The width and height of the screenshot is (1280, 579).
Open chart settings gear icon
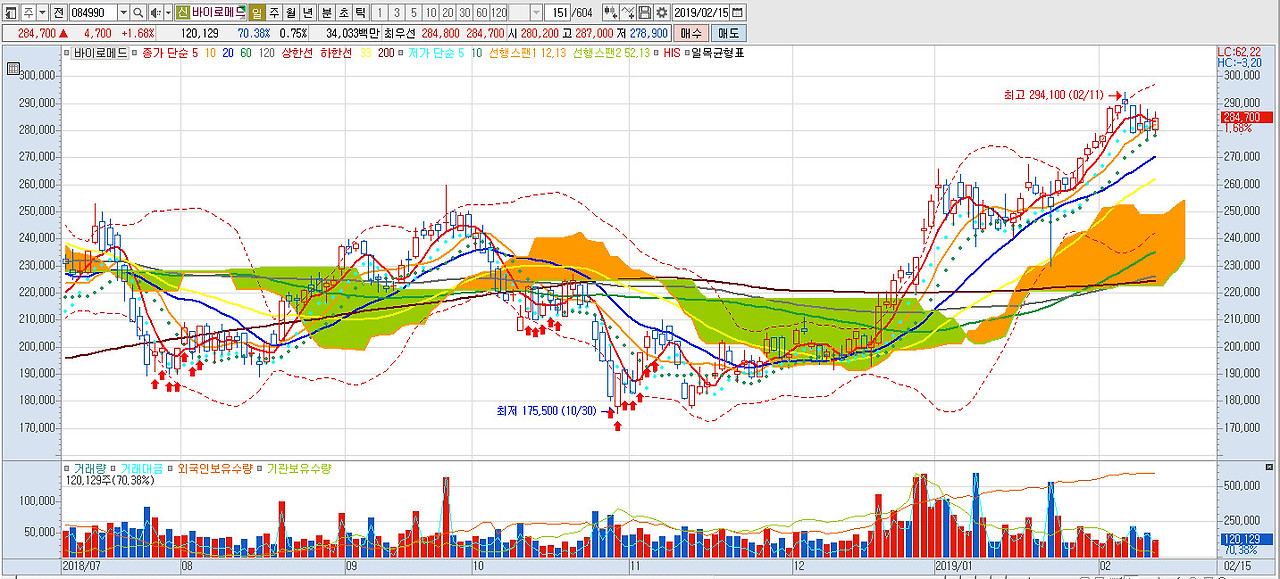[x=661, y=13]
